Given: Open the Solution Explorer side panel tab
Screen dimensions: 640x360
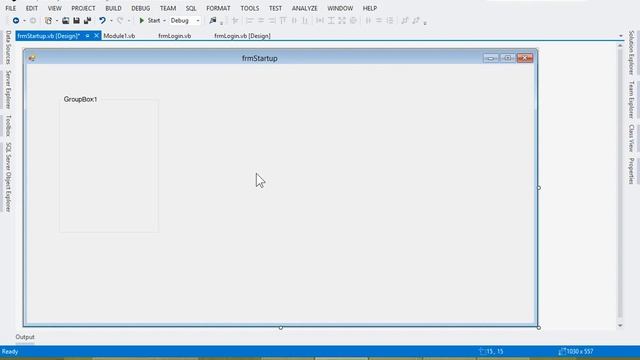Looking at the screenshot, I should tap(631, 53).
